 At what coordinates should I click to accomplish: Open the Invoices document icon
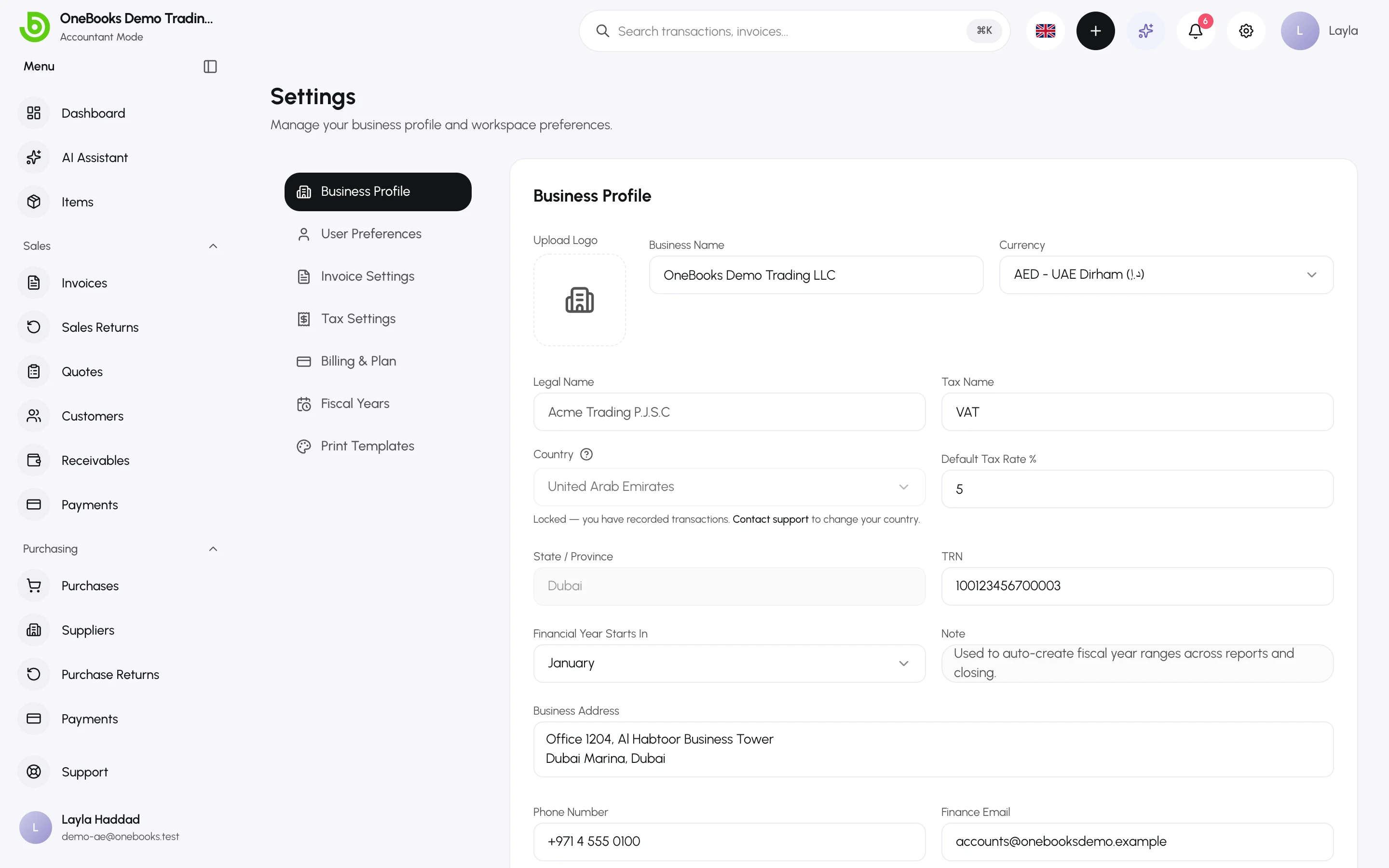point(34,283)
